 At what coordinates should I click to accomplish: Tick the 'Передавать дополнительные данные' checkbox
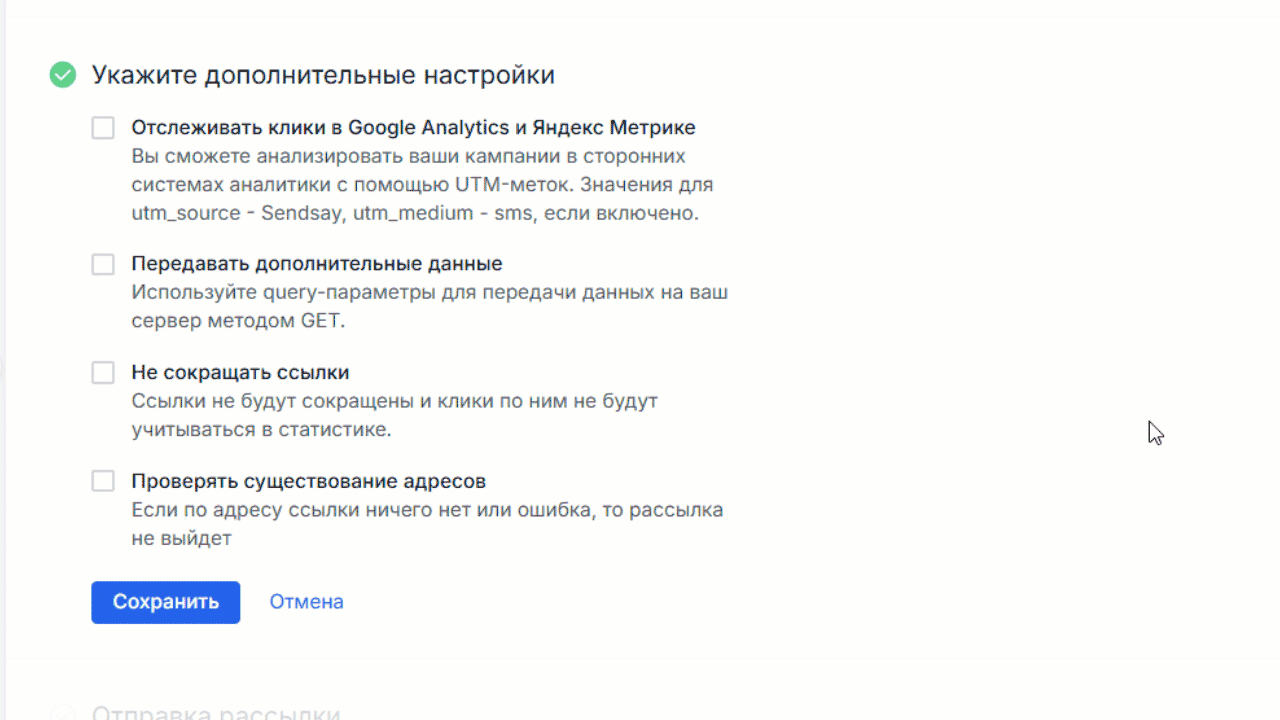click(x=103, y=264)
